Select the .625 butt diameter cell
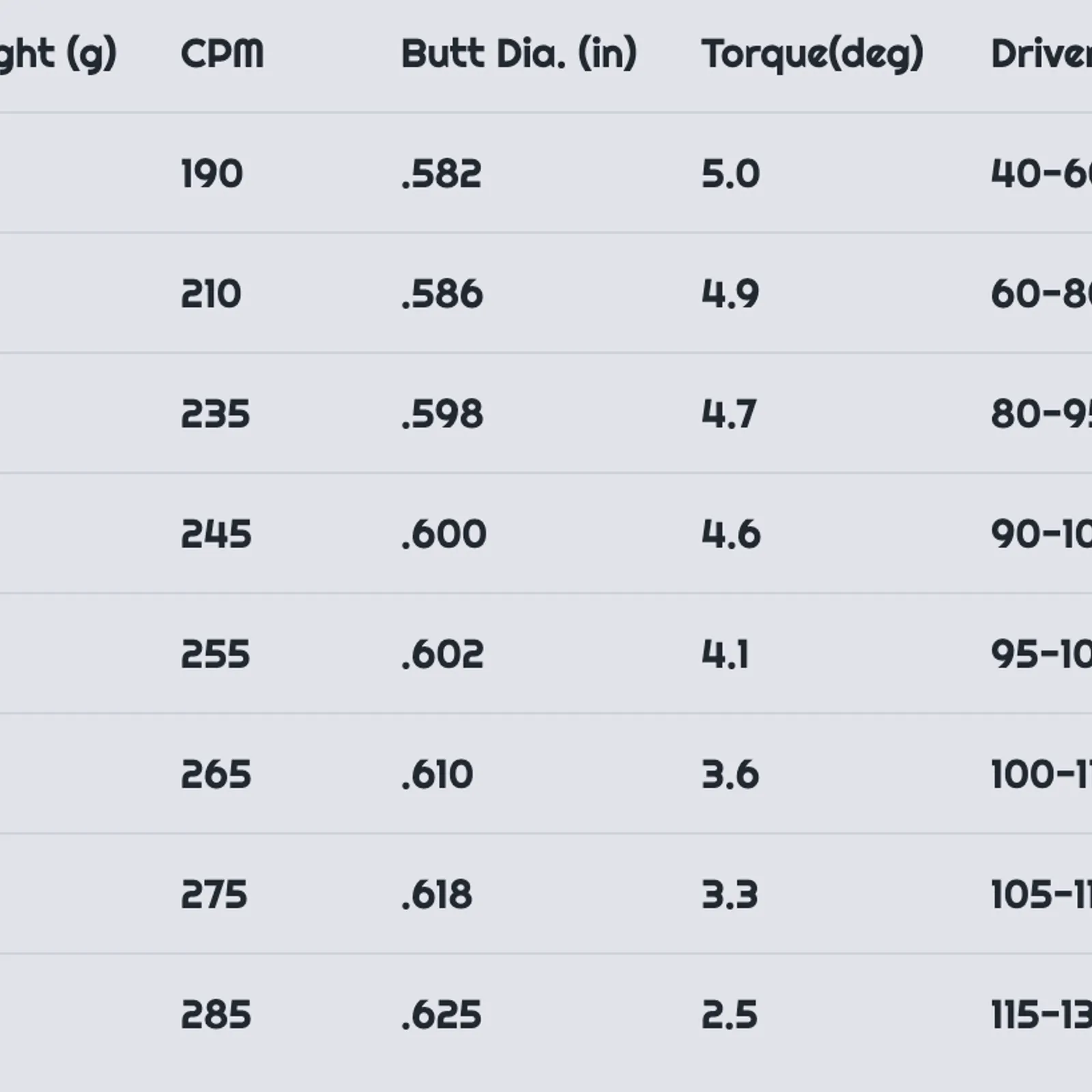 [442, 1015]
